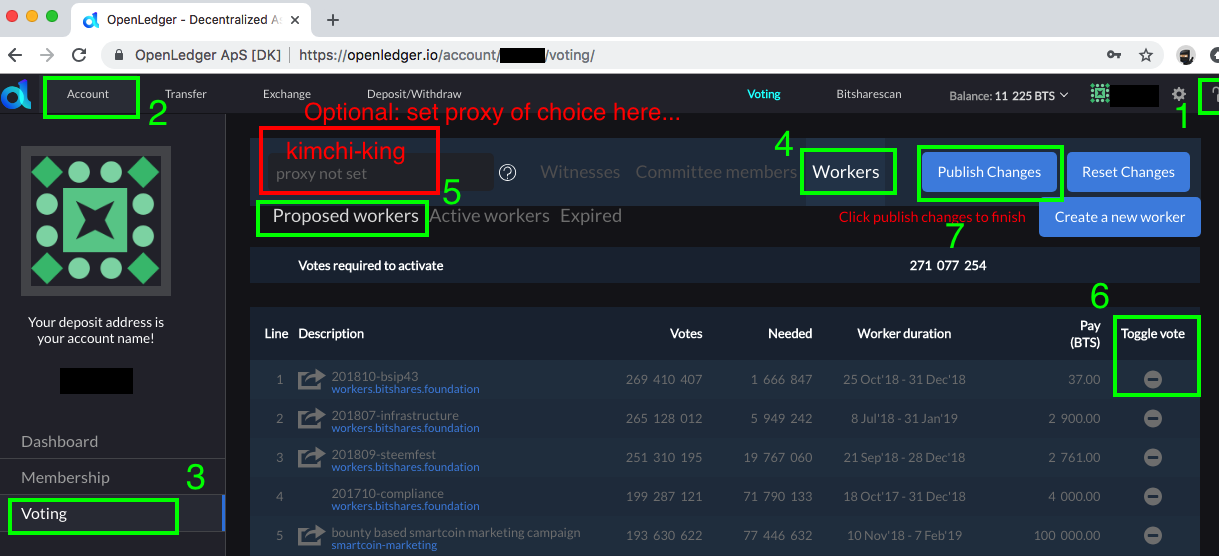
Task: Click the Publish Changes button
Action: point(989,172)
